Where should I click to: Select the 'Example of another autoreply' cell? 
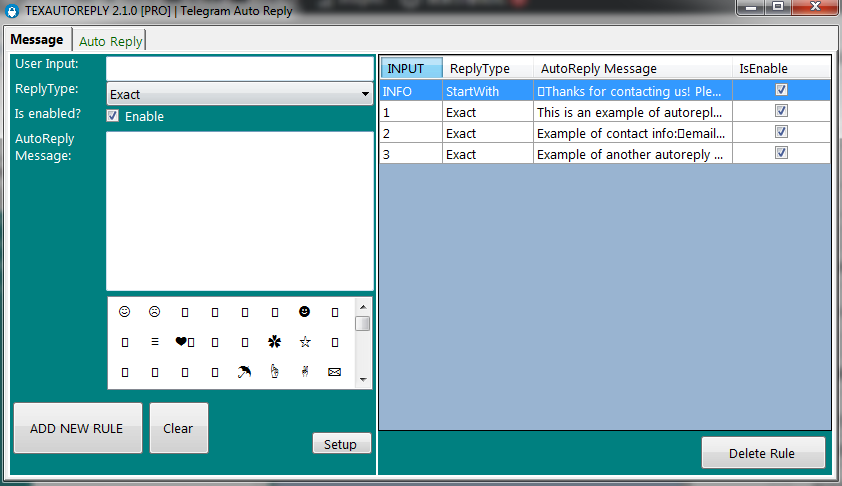click(633, 154)
